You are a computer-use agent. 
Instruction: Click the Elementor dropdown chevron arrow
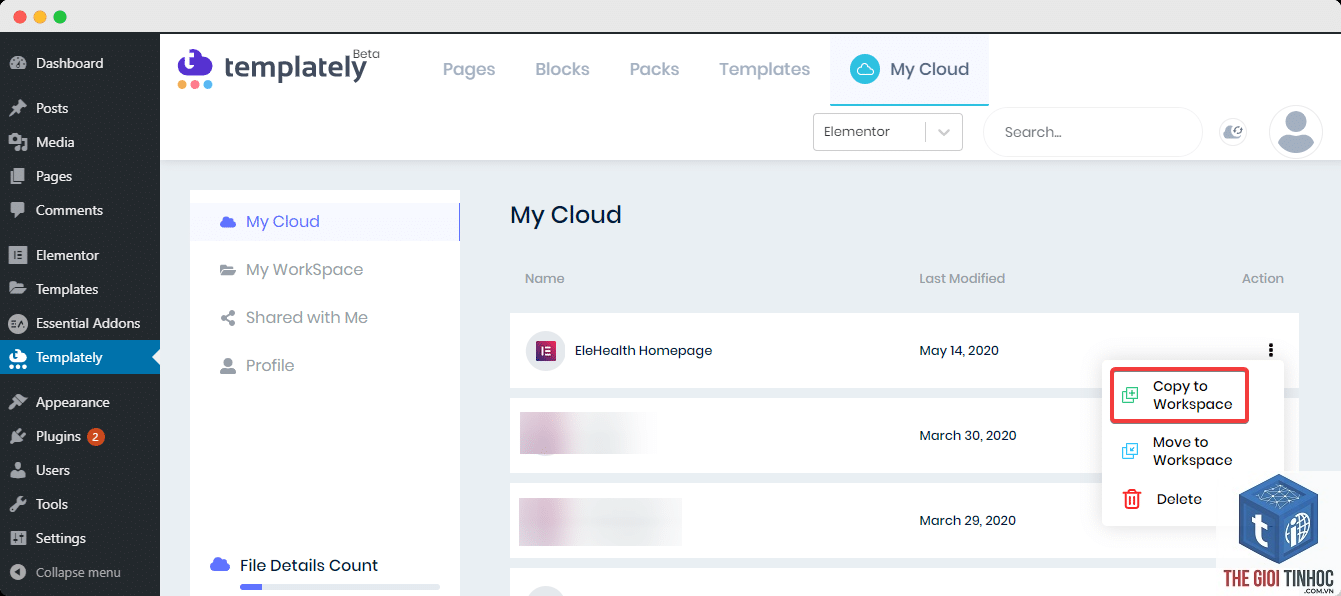(x=944, y=132)
